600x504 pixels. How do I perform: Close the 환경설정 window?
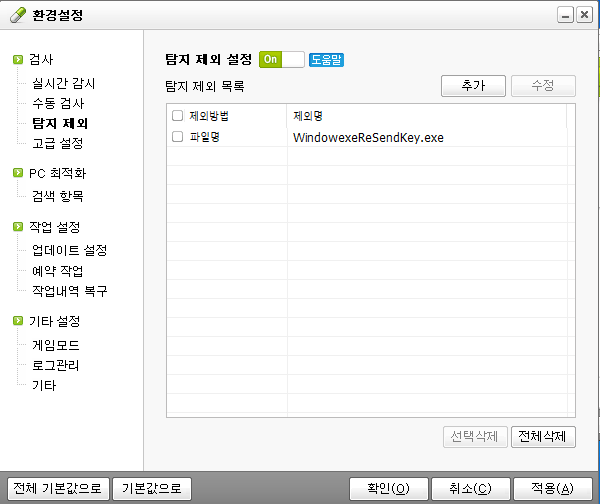pos(584,15)
